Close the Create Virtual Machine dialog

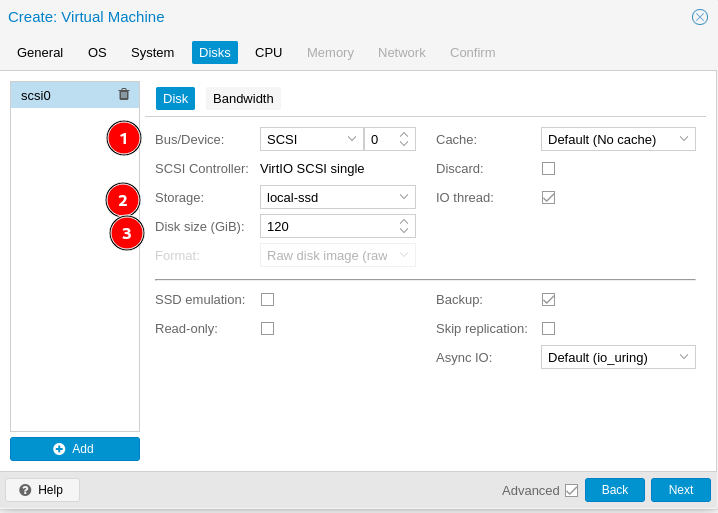[x=700, y=17]
